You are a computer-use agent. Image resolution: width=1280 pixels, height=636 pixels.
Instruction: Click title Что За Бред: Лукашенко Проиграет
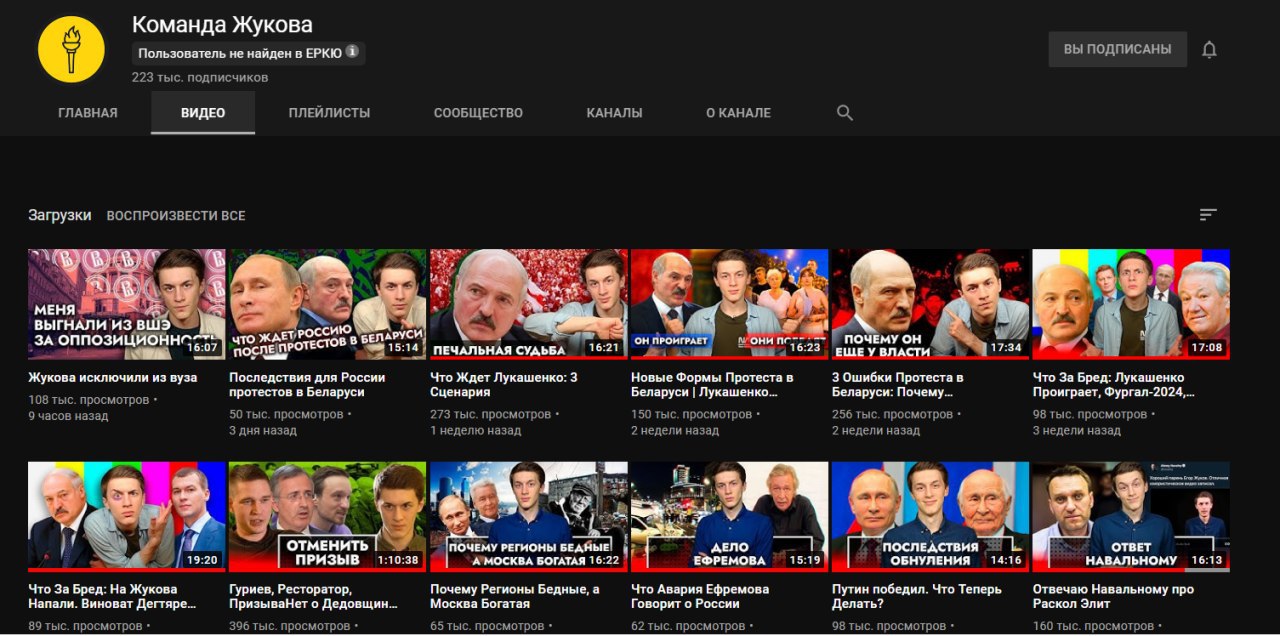(x=1114, y=385)
